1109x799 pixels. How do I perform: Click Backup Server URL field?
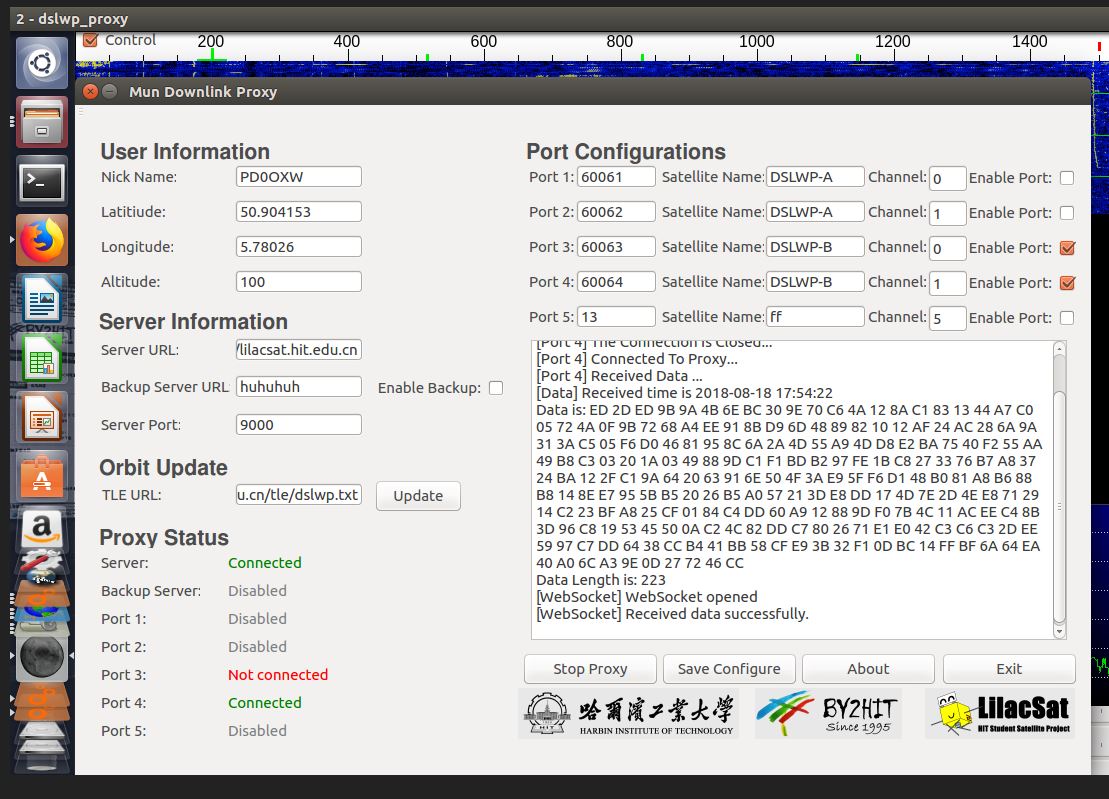click(x=298, y=387)
